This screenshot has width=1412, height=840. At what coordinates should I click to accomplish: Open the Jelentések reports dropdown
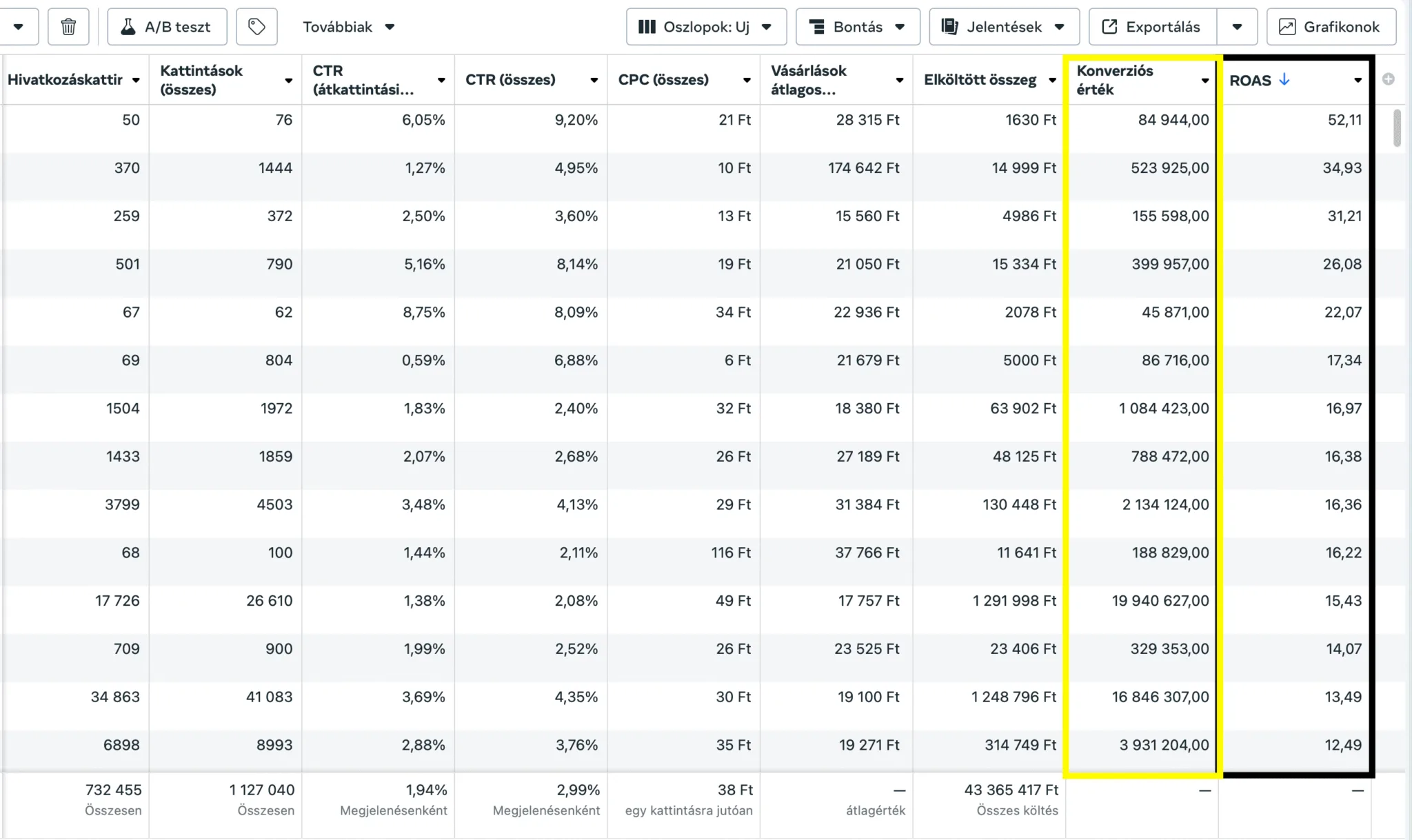[x=1004, y=27]
